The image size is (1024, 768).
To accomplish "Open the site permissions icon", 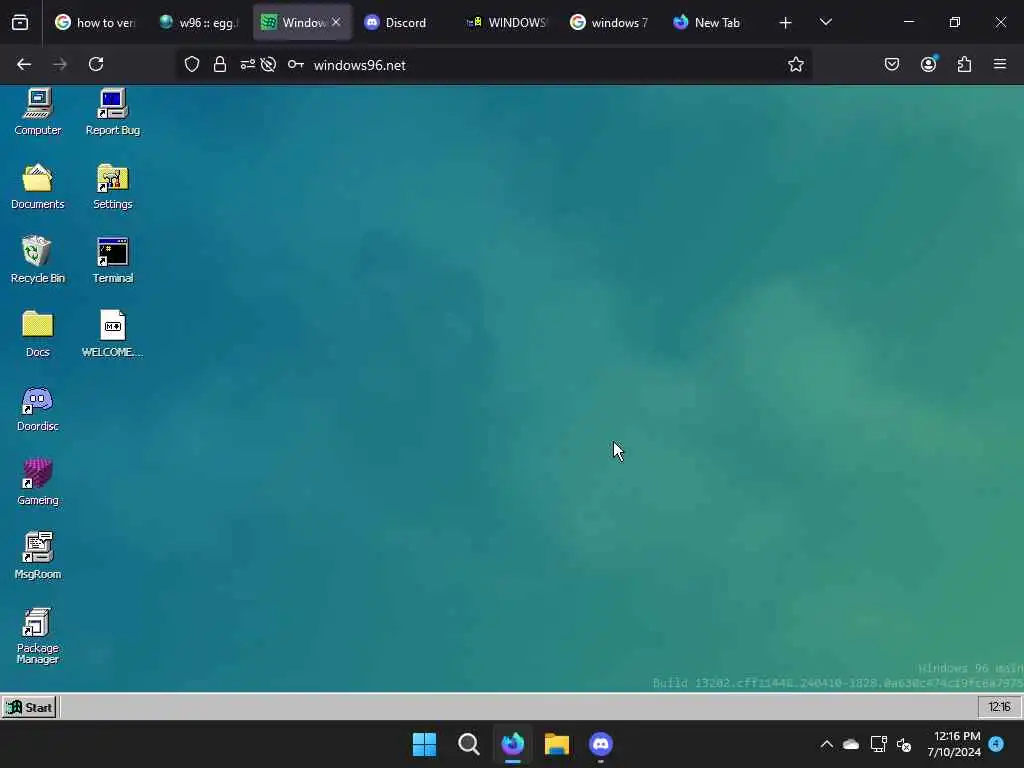I will (x=248, y=64).
